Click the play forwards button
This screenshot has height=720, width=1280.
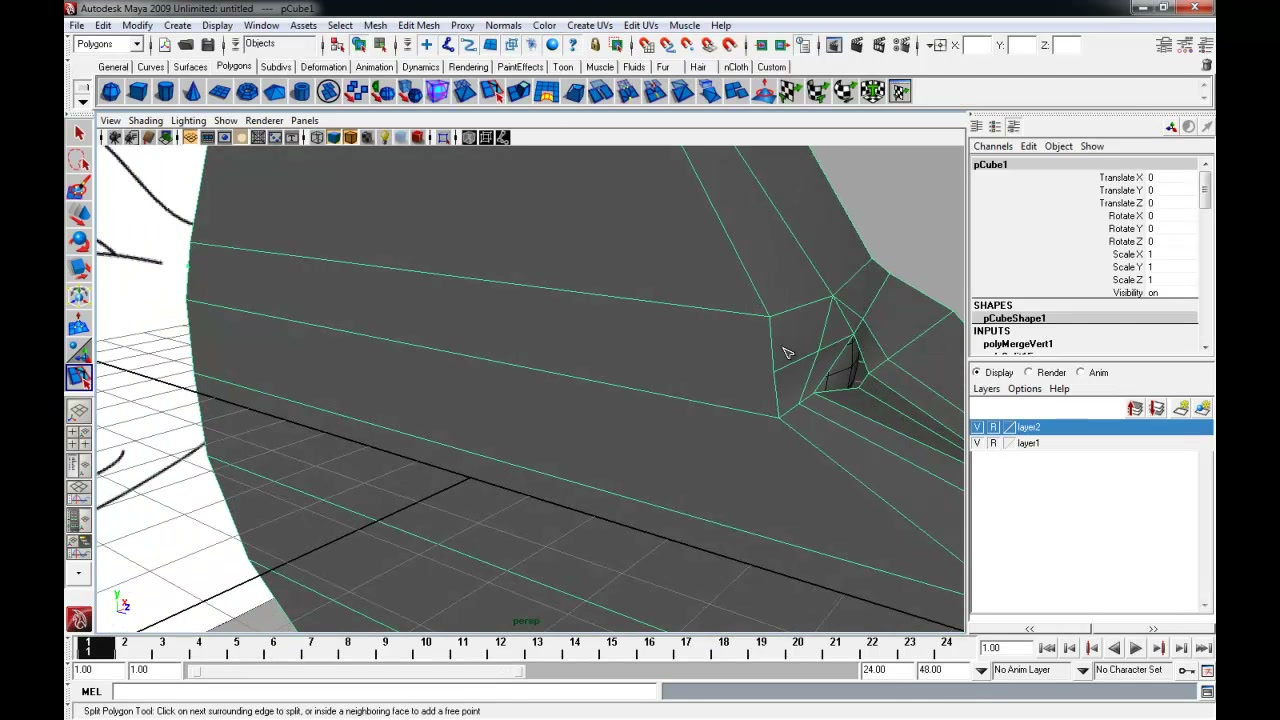point(1136,649)
